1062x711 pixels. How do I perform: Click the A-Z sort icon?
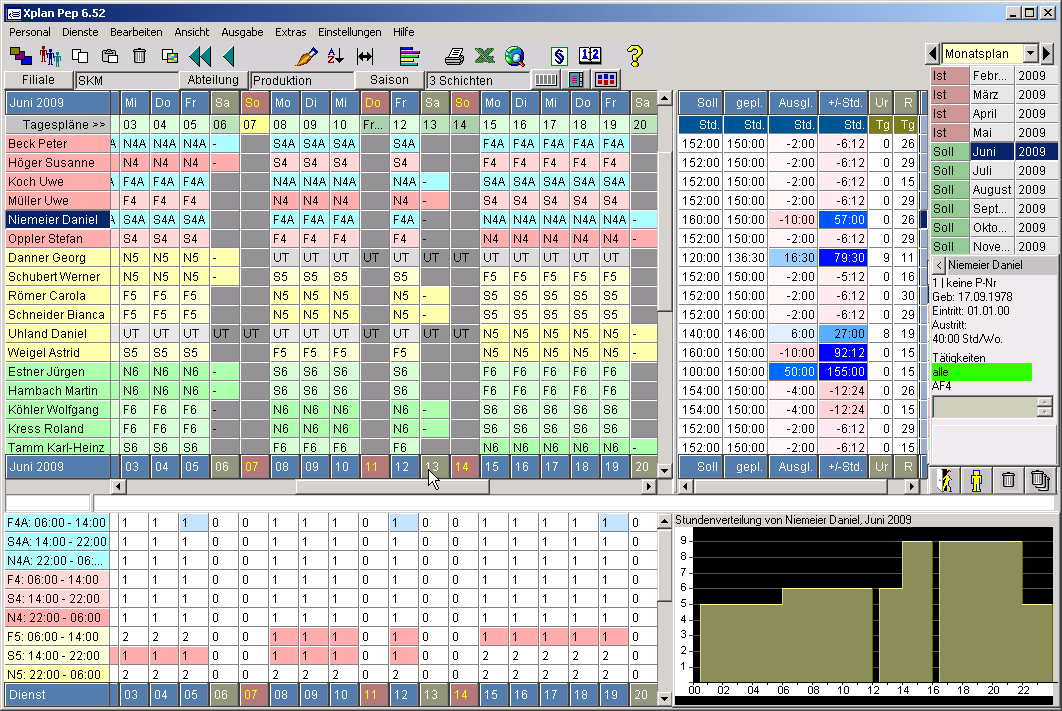(335, 56)
